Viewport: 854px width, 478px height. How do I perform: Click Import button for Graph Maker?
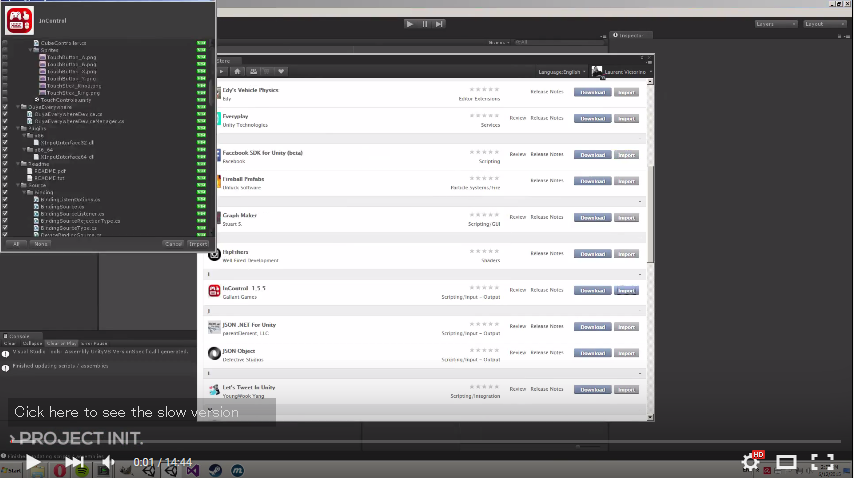pos(626,218)
